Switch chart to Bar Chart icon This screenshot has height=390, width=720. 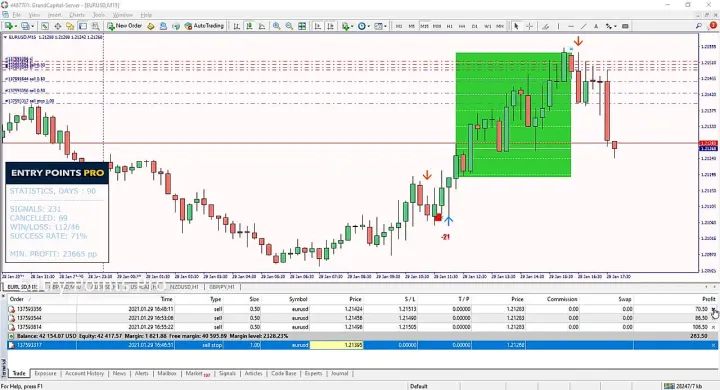pos(237,26)
